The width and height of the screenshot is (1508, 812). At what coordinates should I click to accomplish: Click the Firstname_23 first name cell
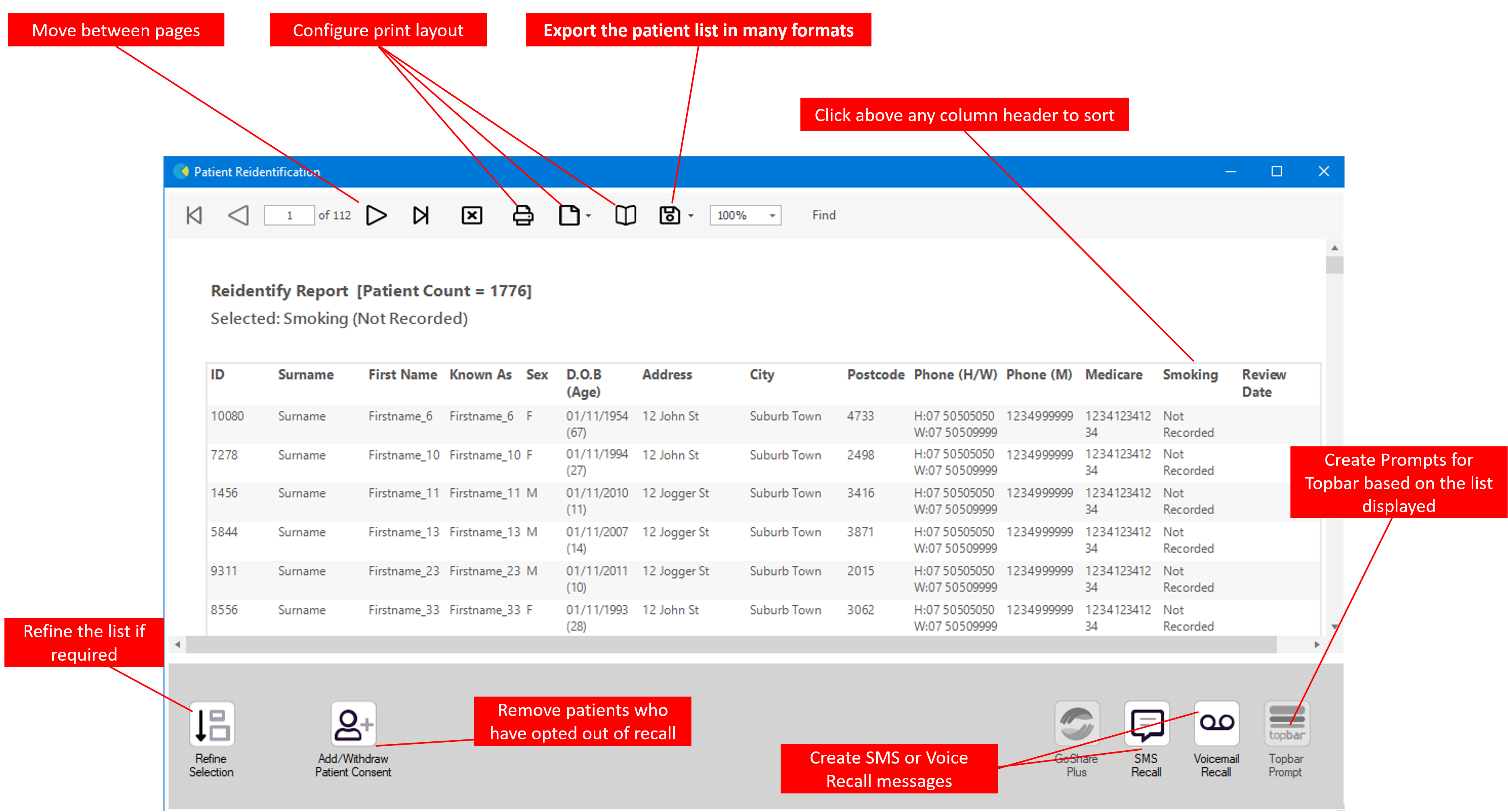404,571
